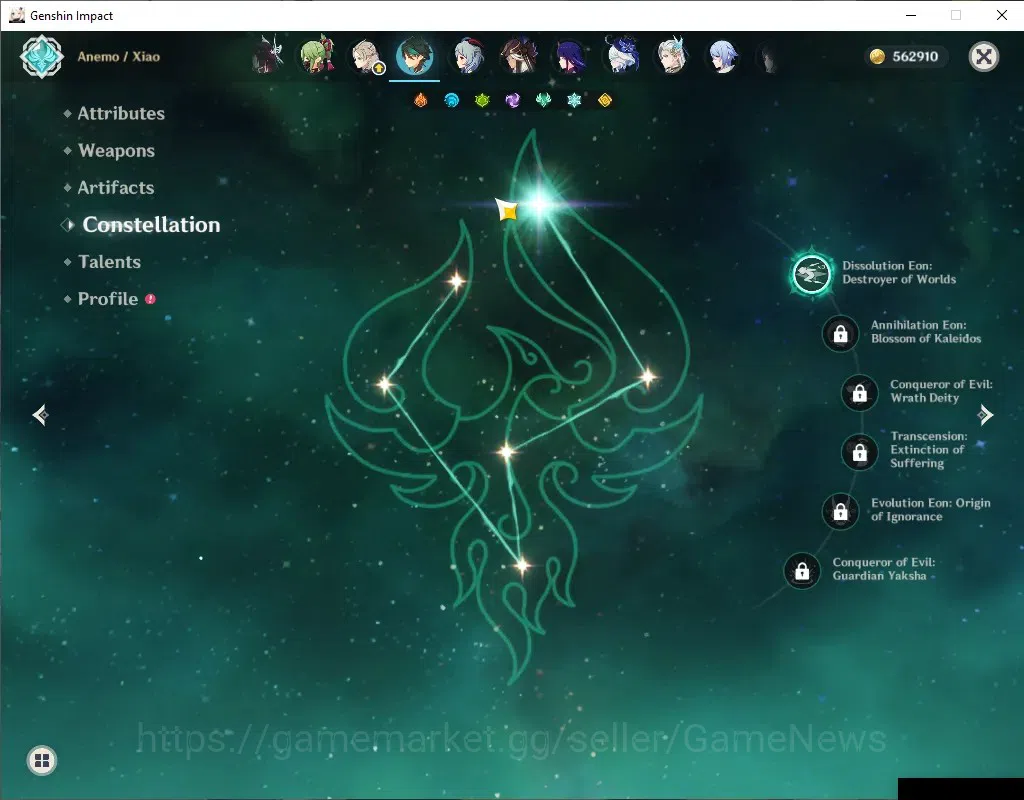This screenshot has width=1024, height=800.
Task: Go to previous character with the left arrow
Action: (40, 415)
